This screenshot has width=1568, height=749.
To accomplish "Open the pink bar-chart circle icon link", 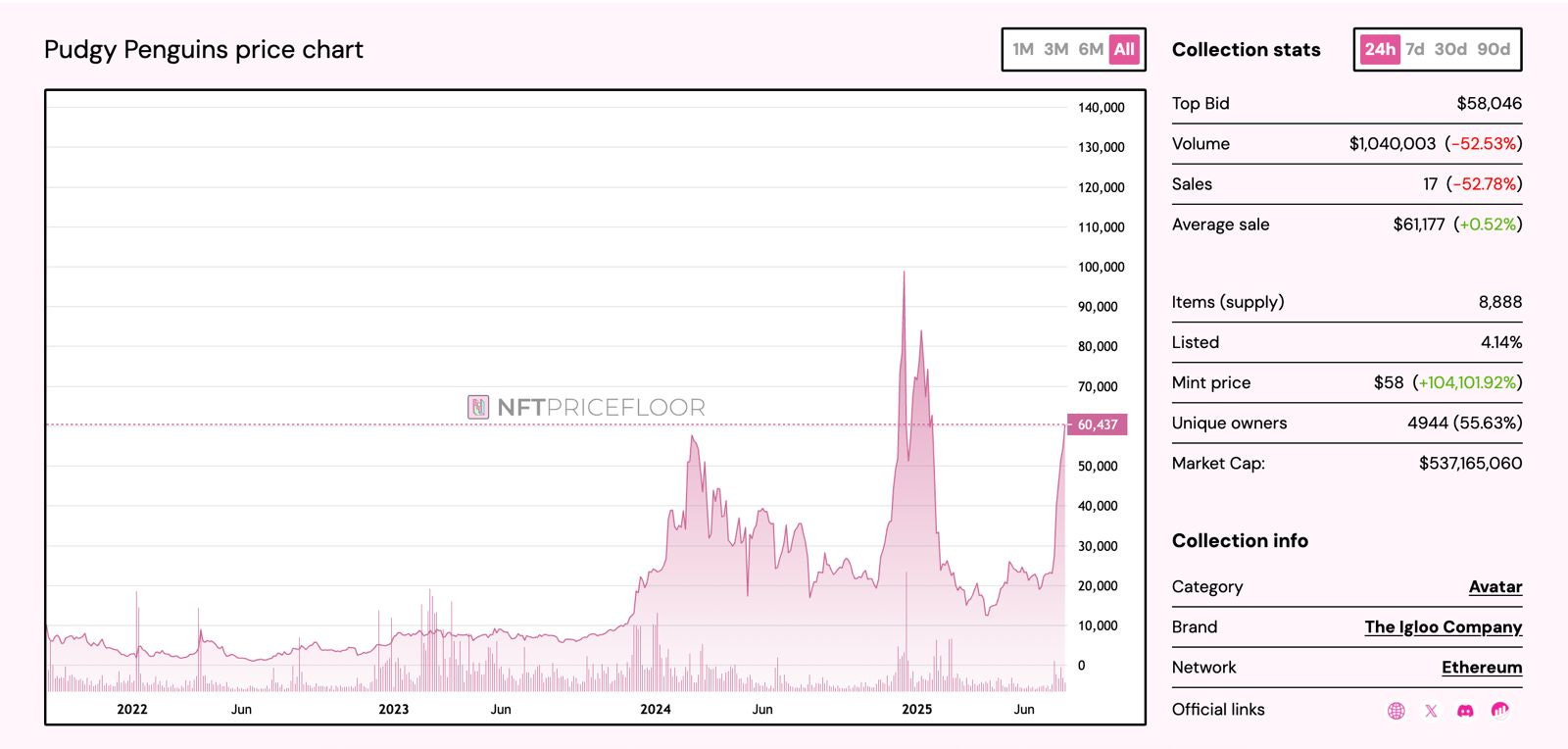I will click(x=1499, y=710).
